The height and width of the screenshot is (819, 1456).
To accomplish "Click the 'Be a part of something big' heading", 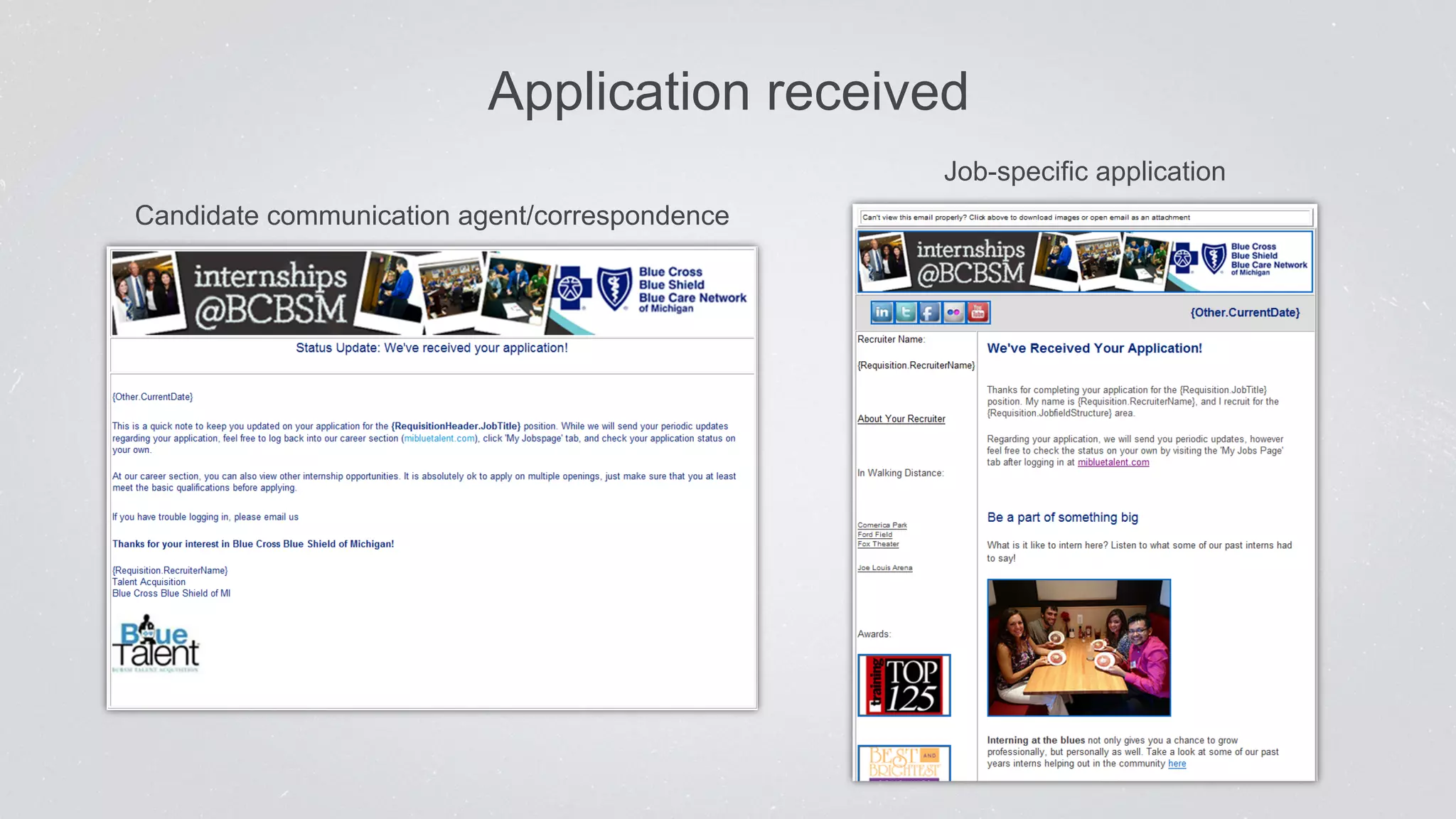I will [x=1063, y=518].
